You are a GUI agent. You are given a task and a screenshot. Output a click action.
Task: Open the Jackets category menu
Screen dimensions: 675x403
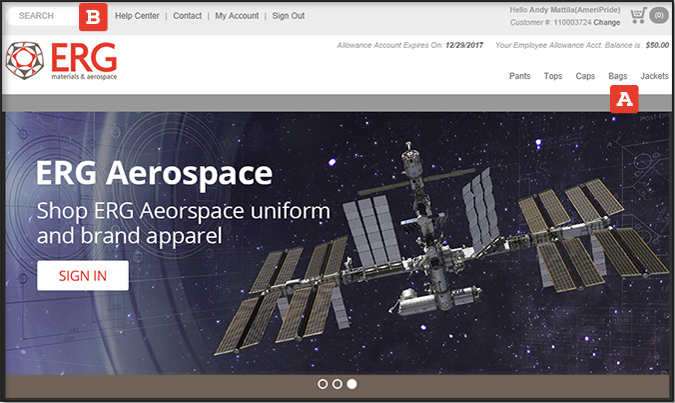point(654,76)
